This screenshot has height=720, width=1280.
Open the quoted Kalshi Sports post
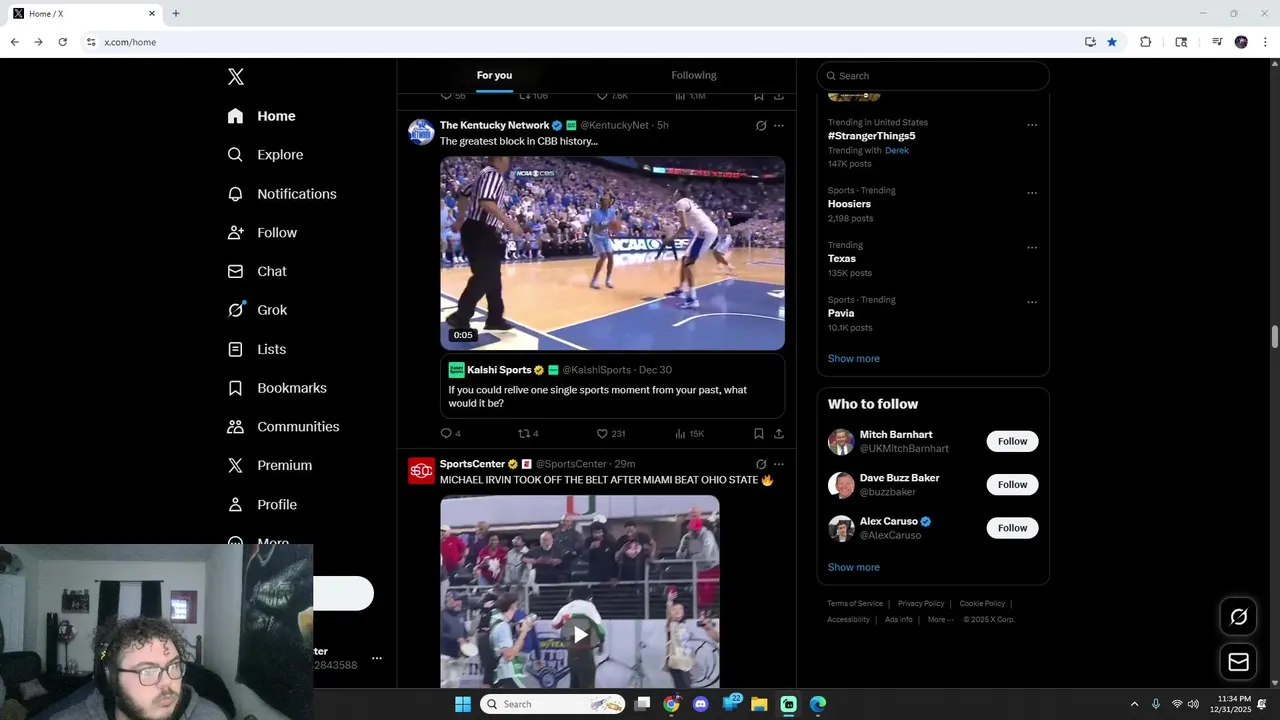tap(612, 386)
